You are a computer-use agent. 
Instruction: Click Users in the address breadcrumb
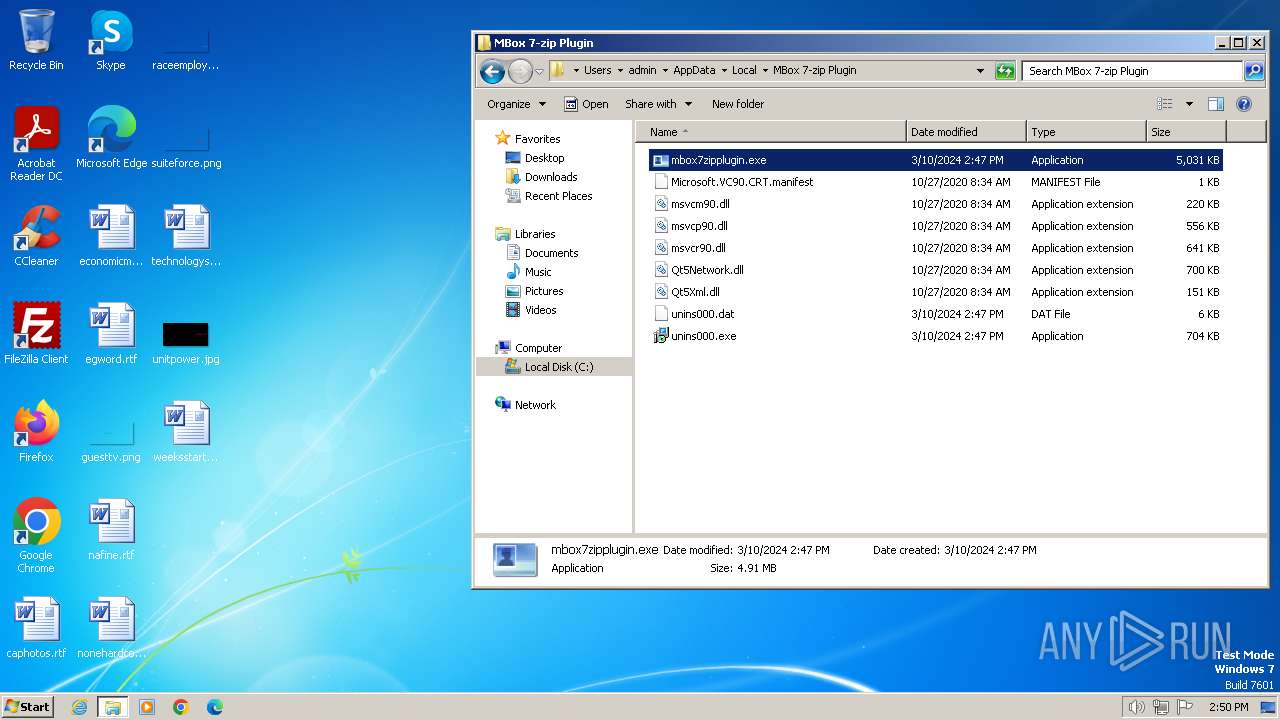click(x=598, y=71)
